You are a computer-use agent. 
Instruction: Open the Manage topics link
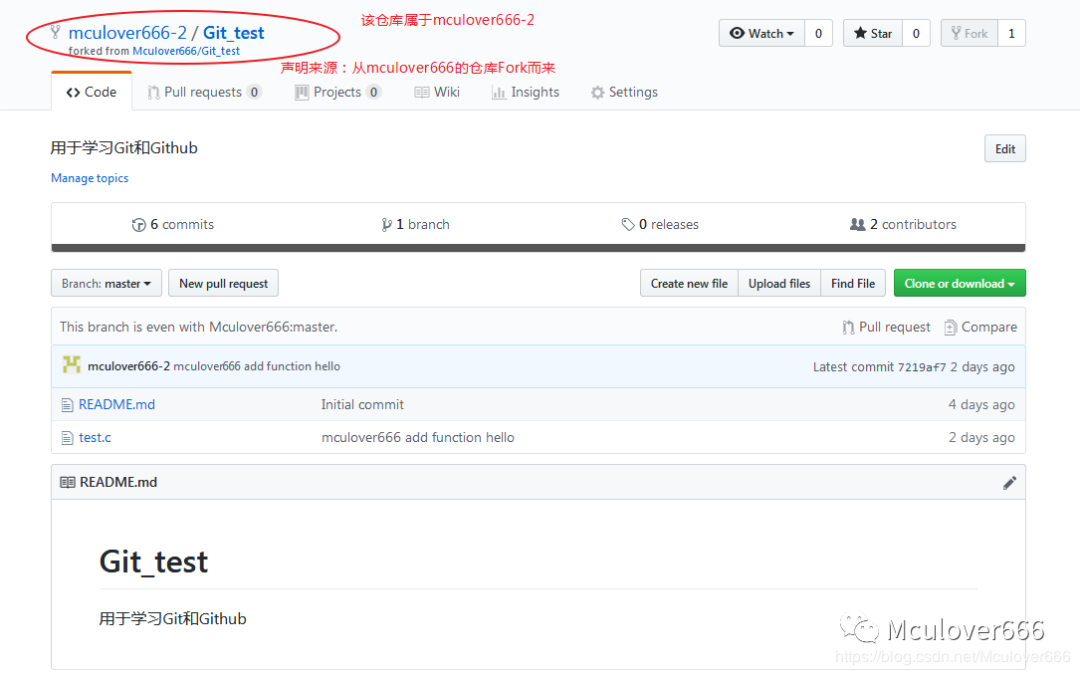90,178
